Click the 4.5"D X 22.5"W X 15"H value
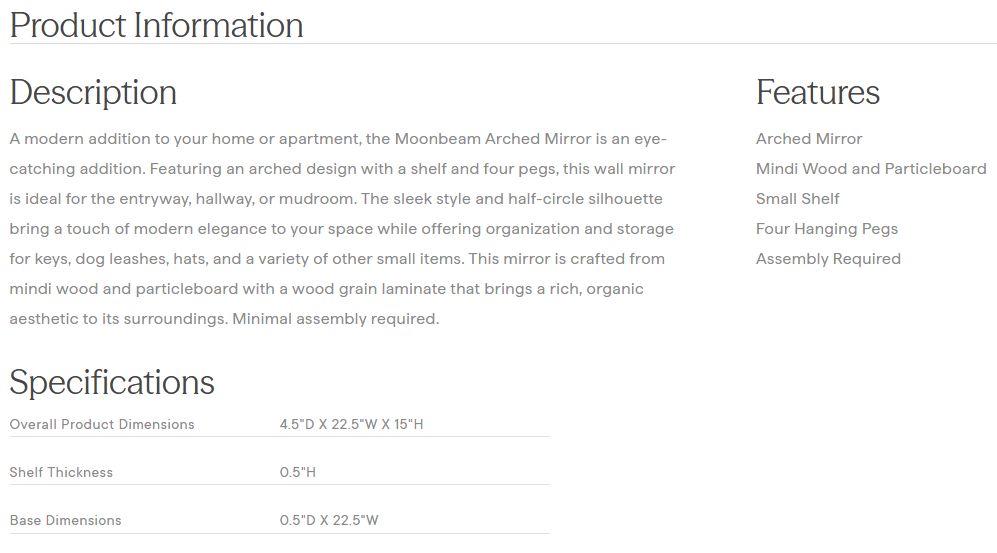This screenshot has height=553, width=997. coord(351,424)
